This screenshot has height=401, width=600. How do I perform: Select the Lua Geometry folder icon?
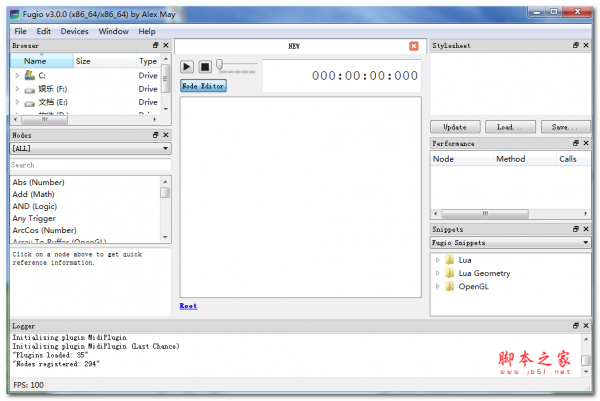pyautogui.click(x=450, y=273)
